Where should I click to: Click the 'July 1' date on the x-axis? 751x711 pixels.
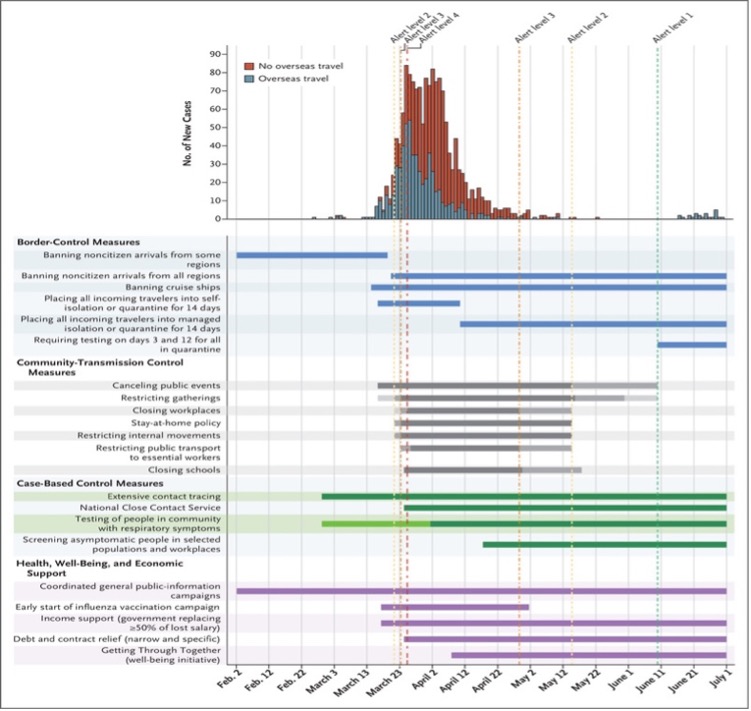tap(720, 678)
